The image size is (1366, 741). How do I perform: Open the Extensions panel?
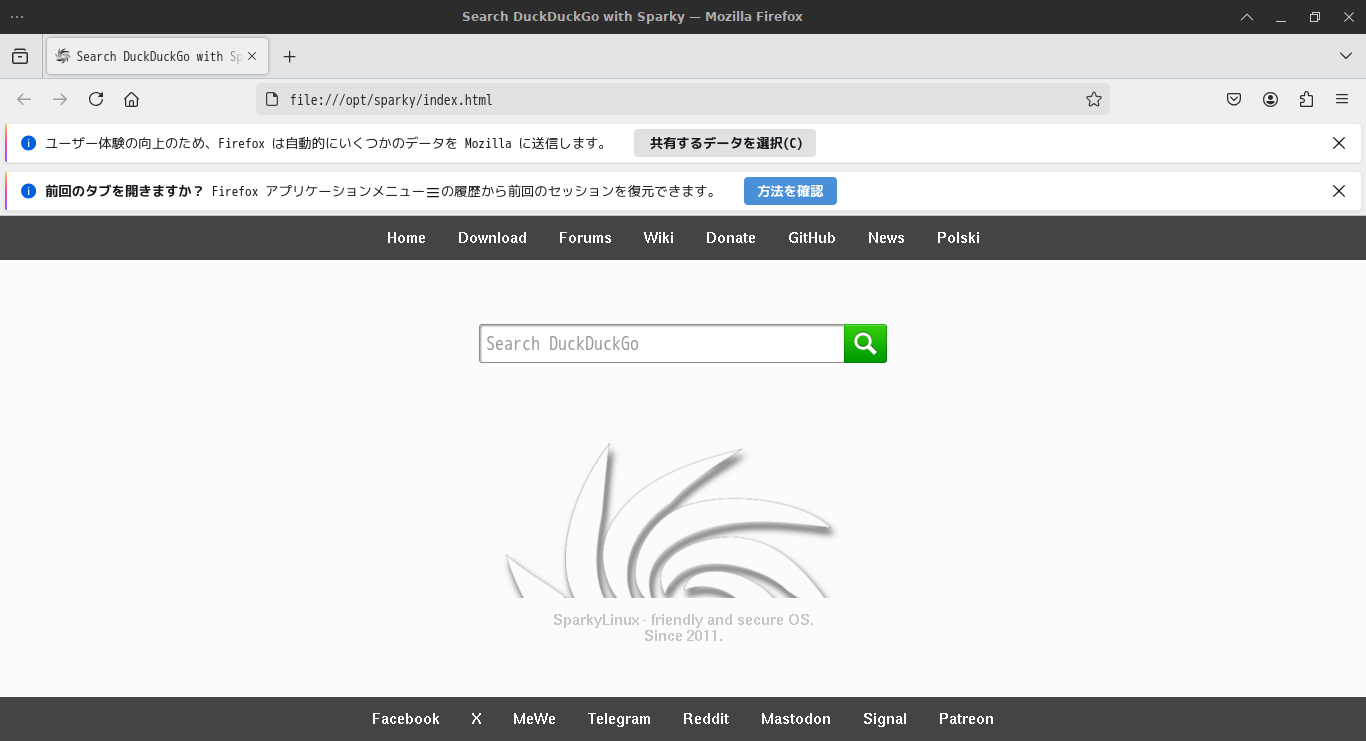click(x=1306, y=99)
